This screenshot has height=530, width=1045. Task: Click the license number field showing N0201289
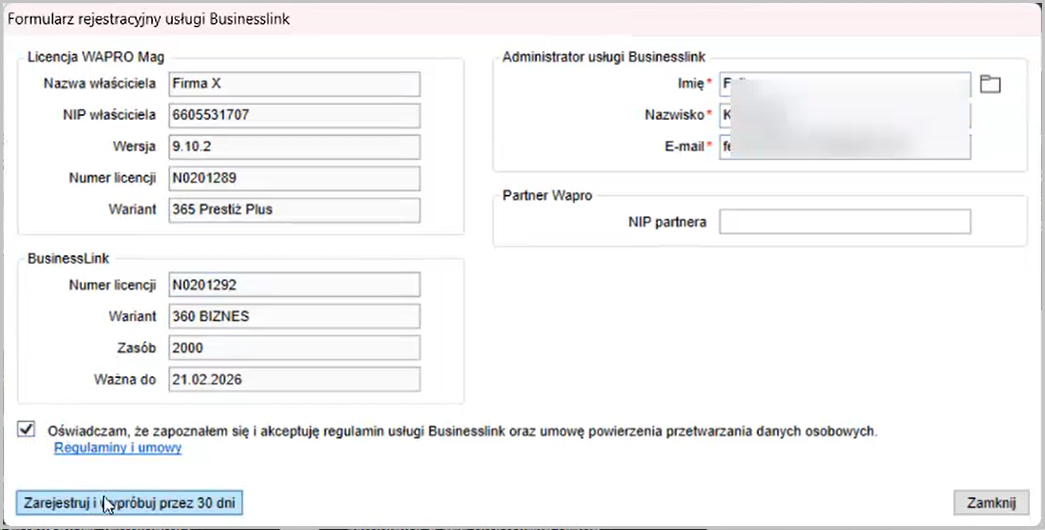[294, 179]
